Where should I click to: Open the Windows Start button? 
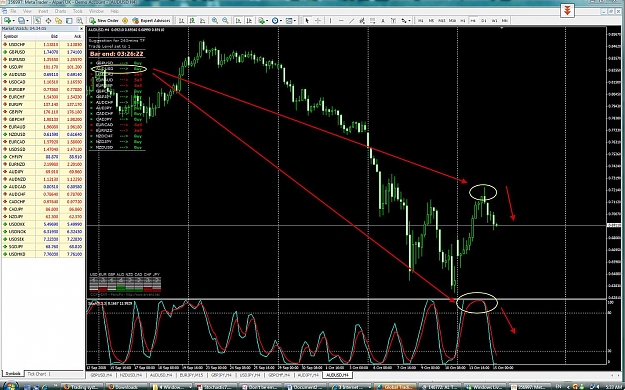(11, 386)
